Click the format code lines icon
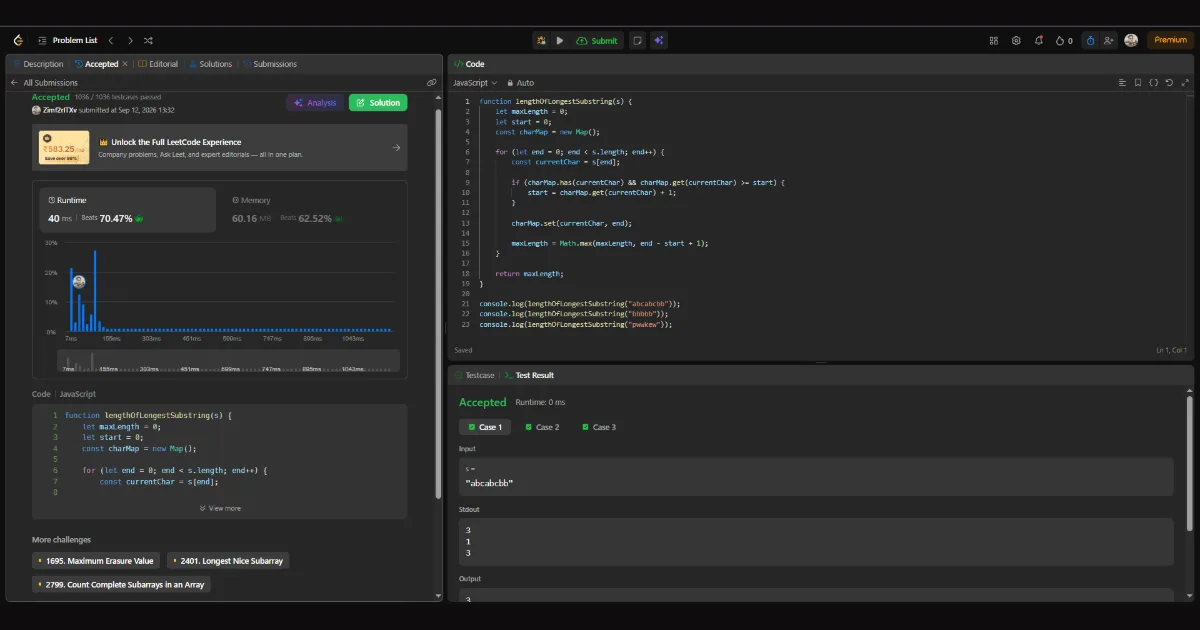This screenshot has height=630, width=1200. point(1122,83)
